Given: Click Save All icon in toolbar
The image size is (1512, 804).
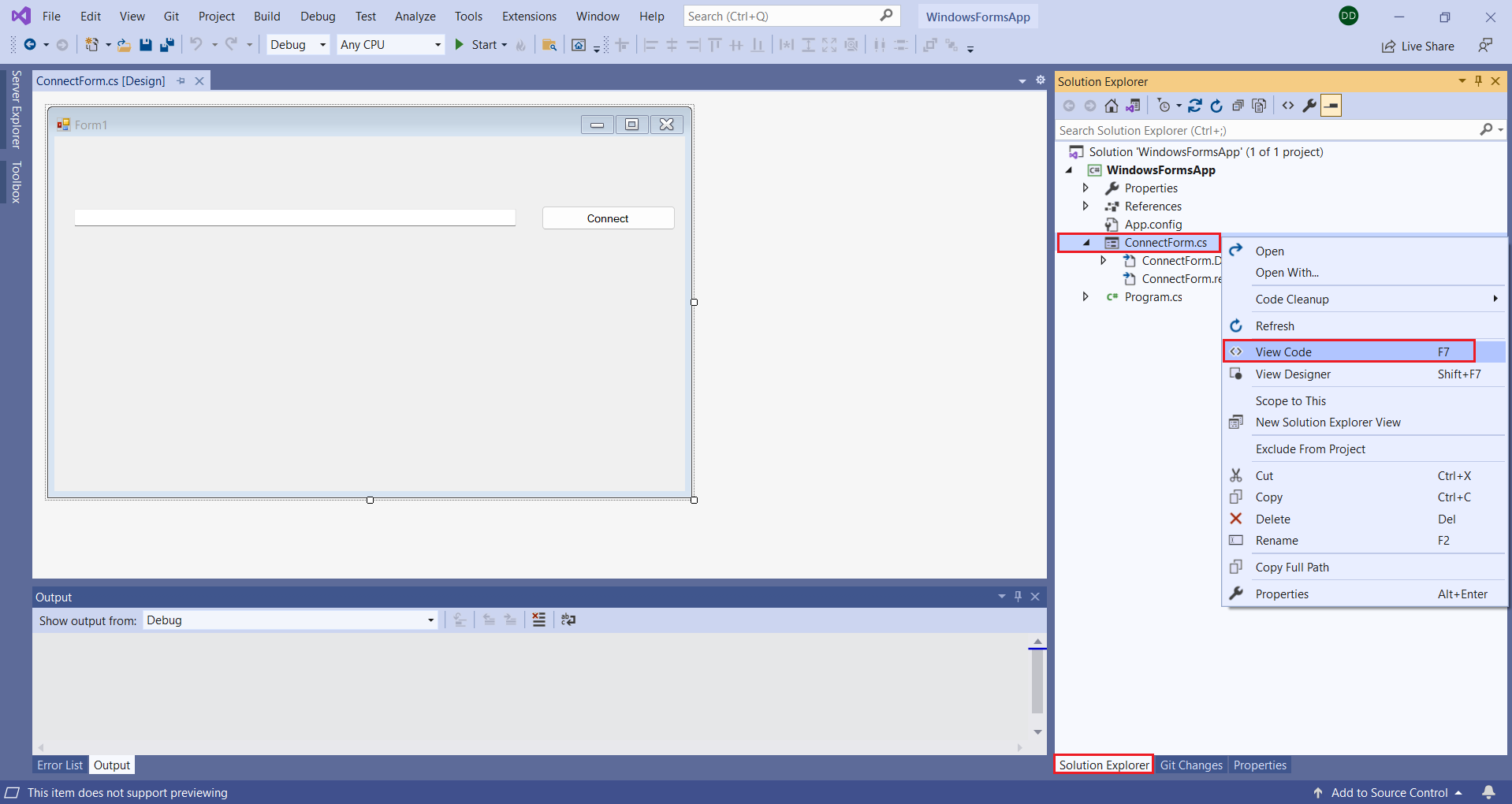Looking at the screenshot, I should pos(166,45).
